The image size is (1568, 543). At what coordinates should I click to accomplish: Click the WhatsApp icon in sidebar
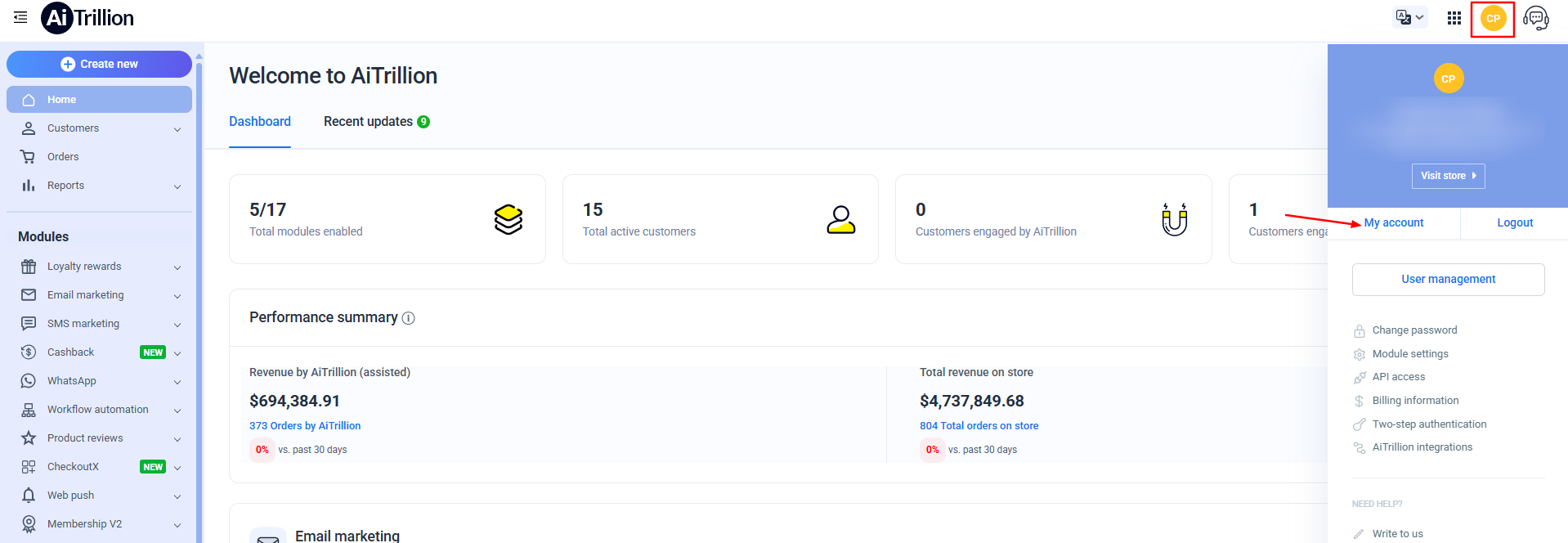point(29,381)
